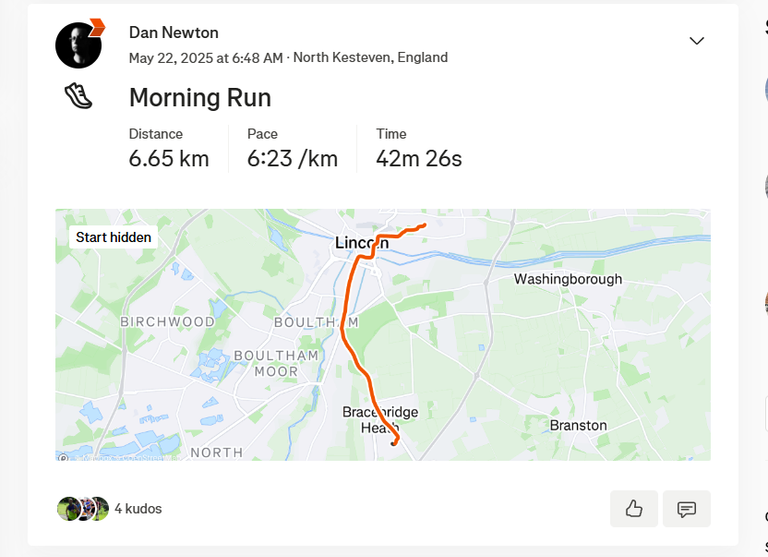Click the Washingborough label on the map
The width and height of the screenshot is (768, 557).
tap(568, 279)
